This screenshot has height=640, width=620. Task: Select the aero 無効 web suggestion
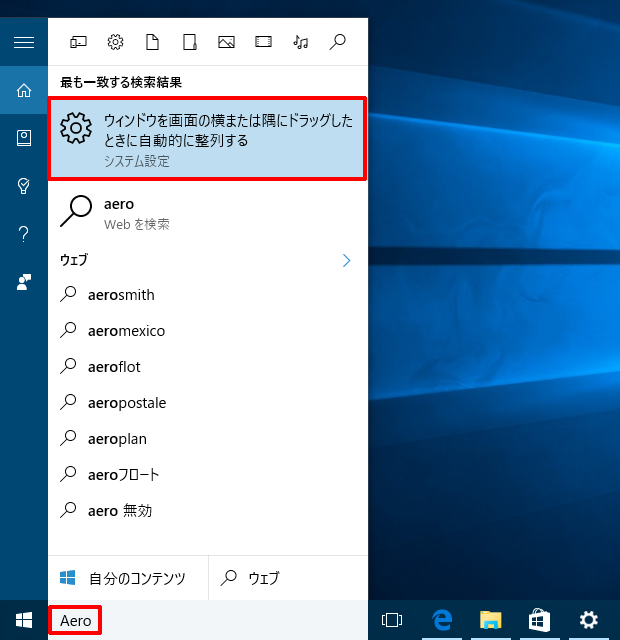[207, 511]
